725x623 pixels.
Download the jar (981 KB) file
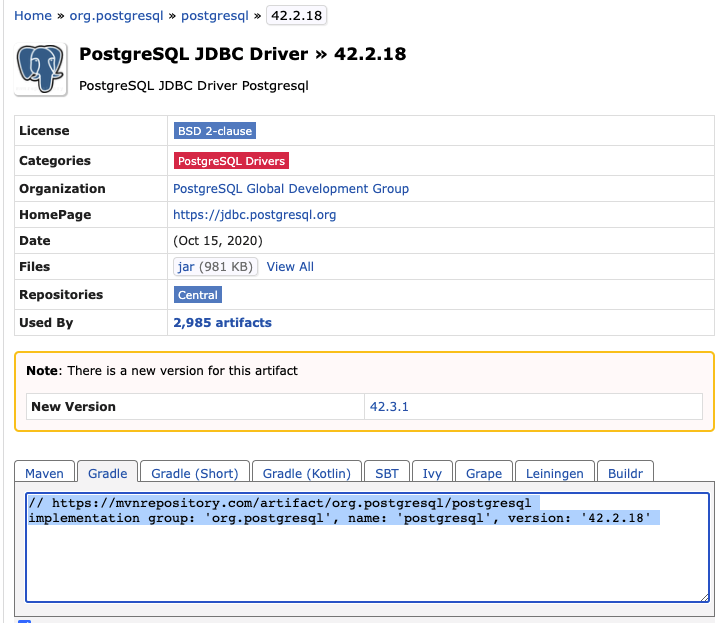pos(215,267)
